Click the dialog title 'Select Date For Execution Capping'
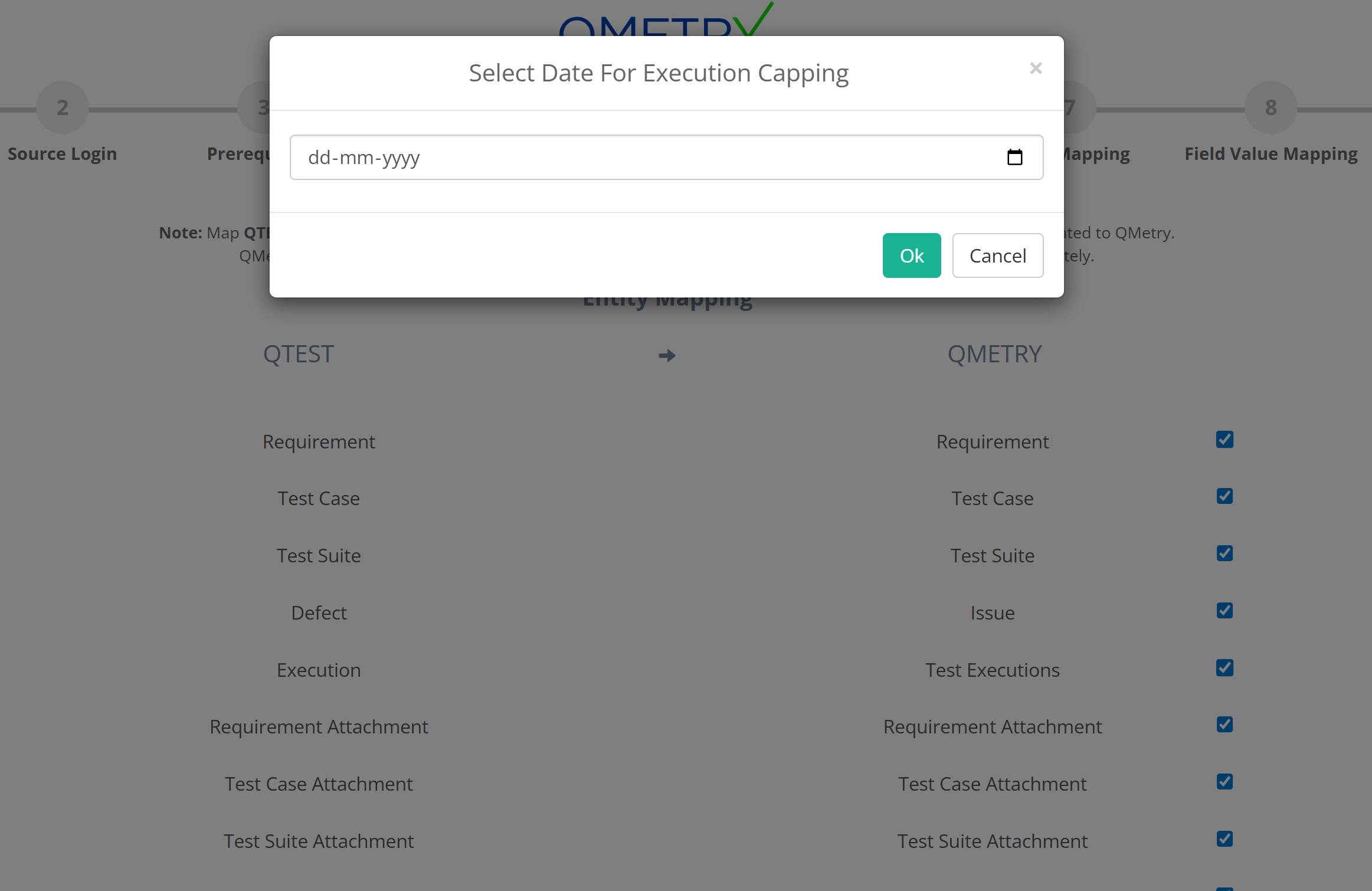Image resolution: width=1372 pixels, height=891 pixels. (659, 73)
